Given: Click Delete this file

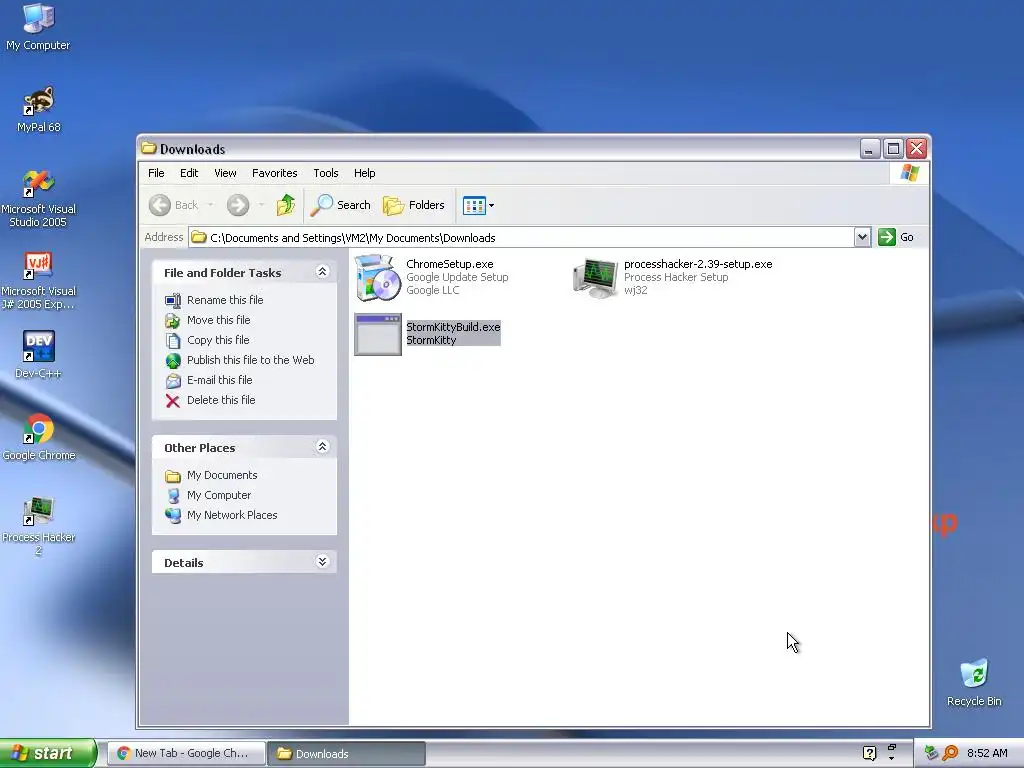Looking at the screenshot, I should (210, 400).
